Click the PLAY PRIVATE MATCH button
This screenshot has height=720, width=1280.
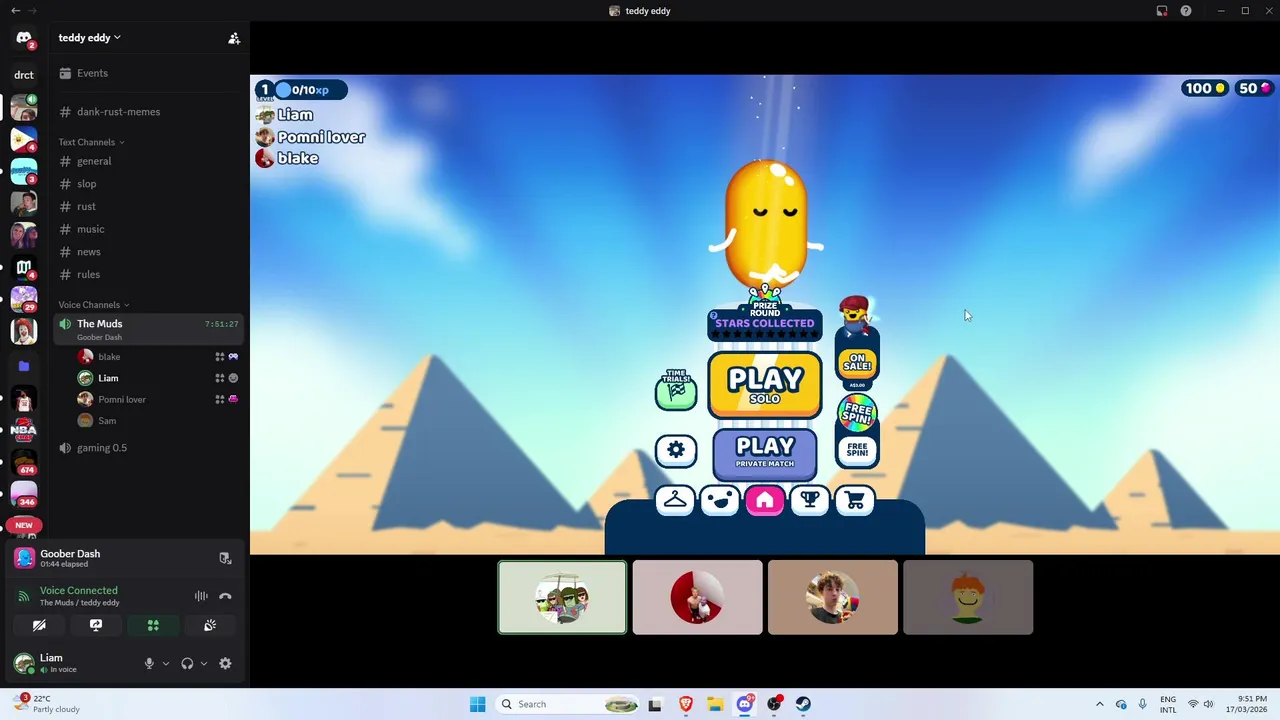point(765,454)
